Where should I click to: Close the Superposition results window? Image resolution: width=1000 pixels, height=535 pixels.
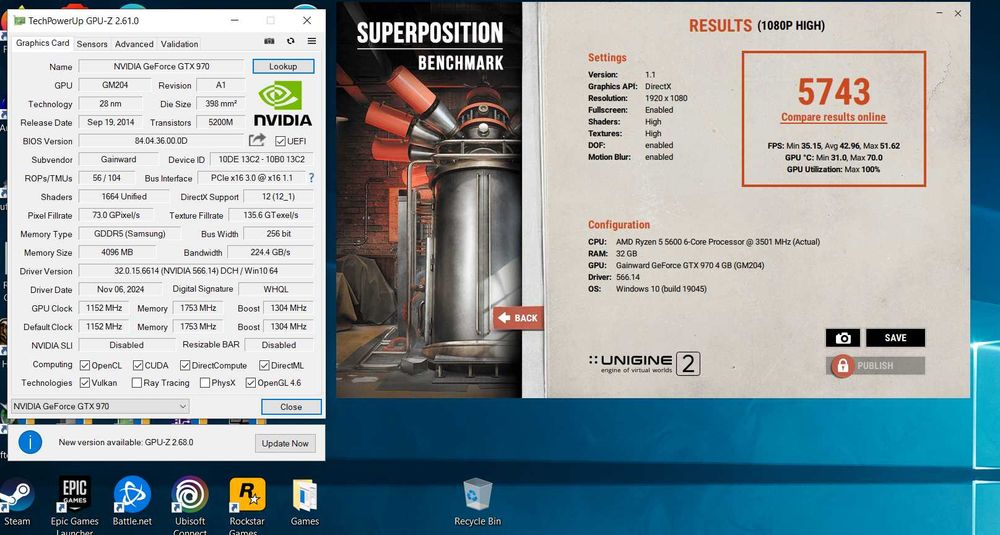tap(958, 13)
